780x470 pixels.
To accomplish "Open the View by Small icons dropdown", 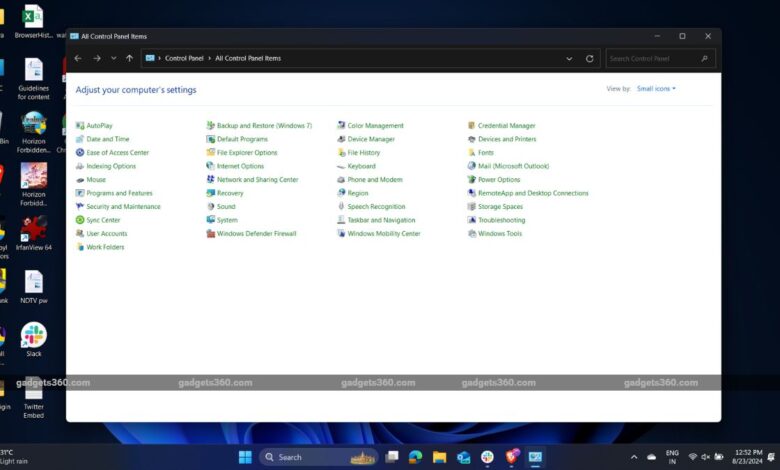I will (656, 89).
